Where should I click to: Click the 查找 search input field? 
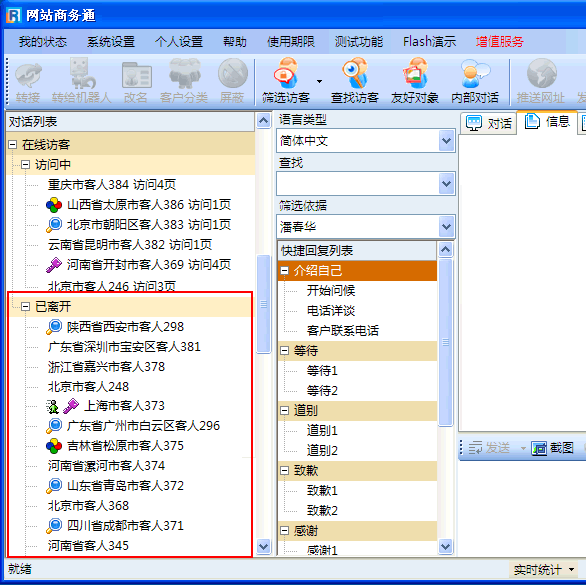pyautogui.click(x=358, y=184)
